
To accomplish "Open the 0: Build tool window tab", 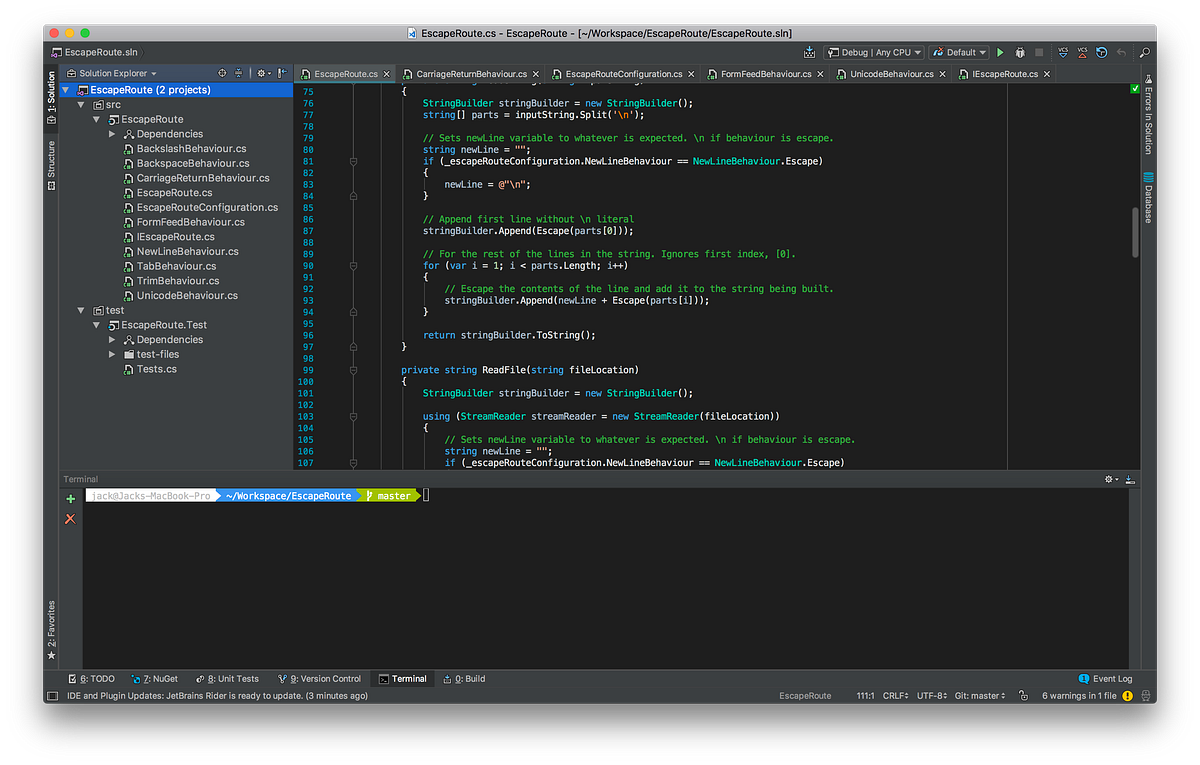I will pos(463,678).
